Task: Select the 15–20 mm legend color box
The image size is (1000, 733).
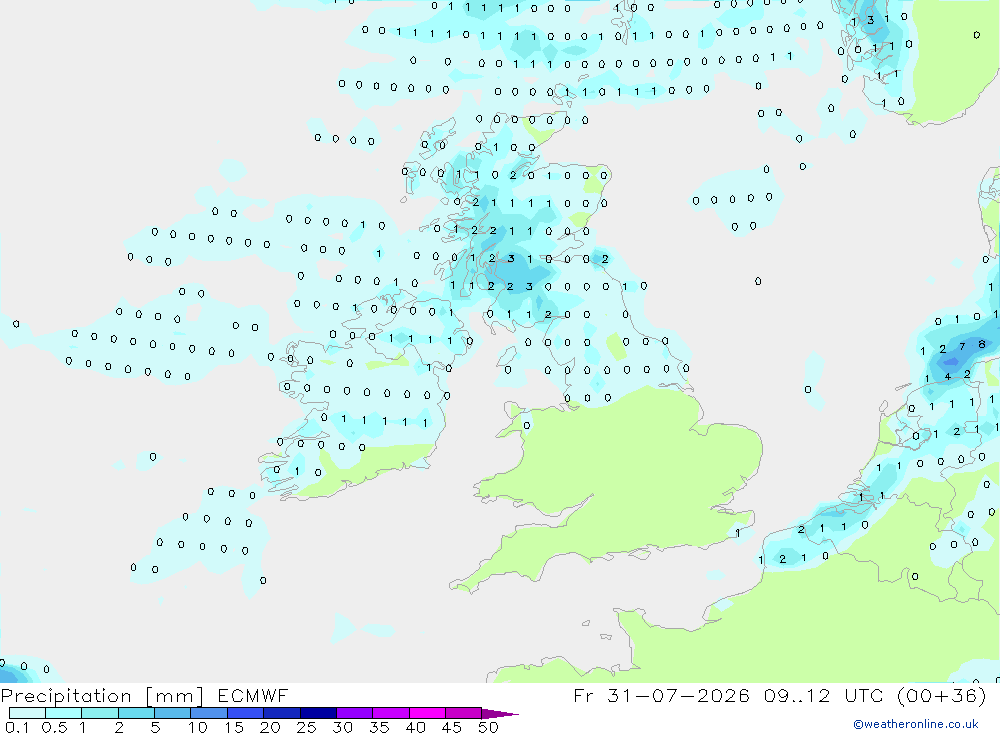Action: 245,713
